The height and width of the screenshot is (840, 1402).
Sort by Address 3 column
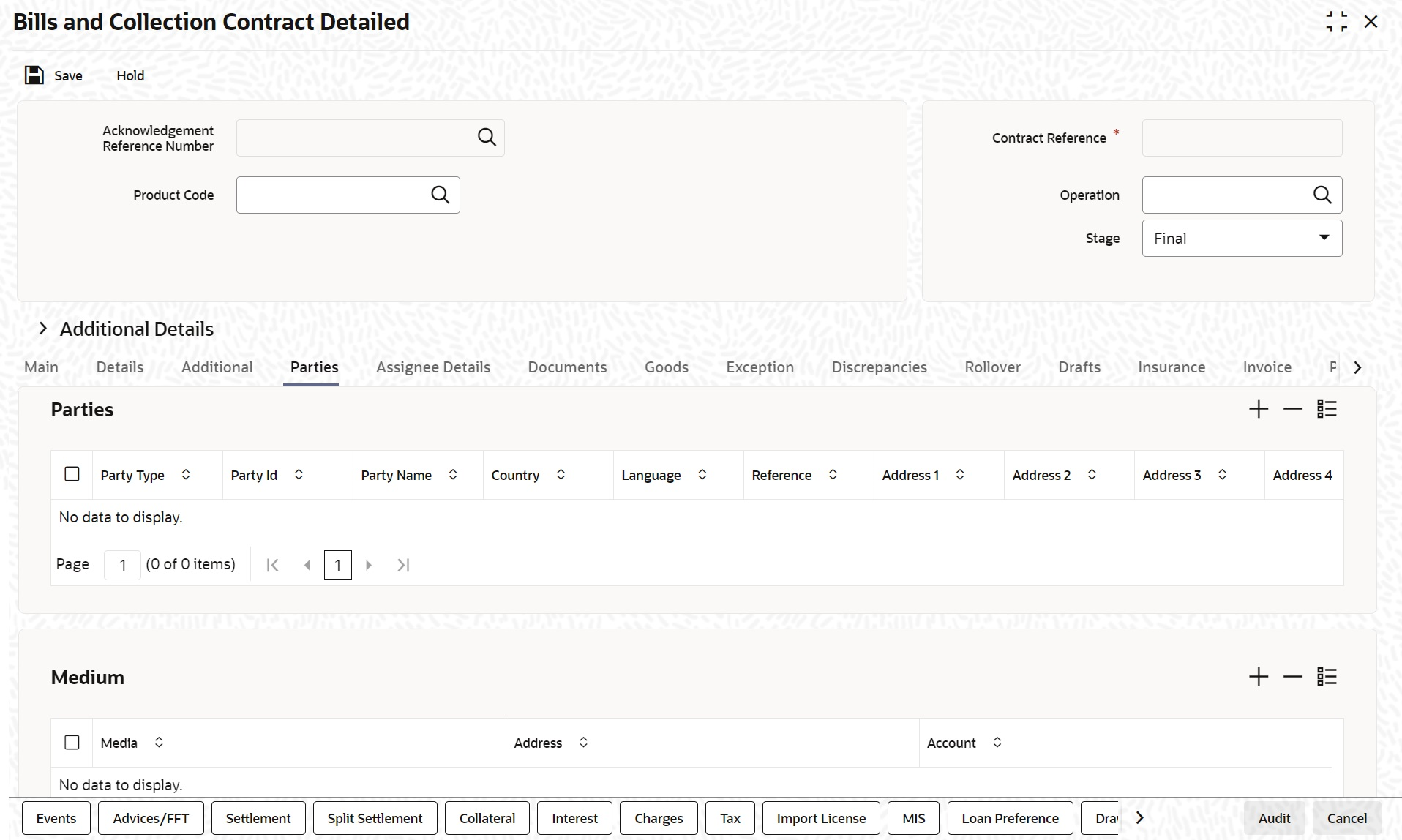click(x=1222, y=475)
